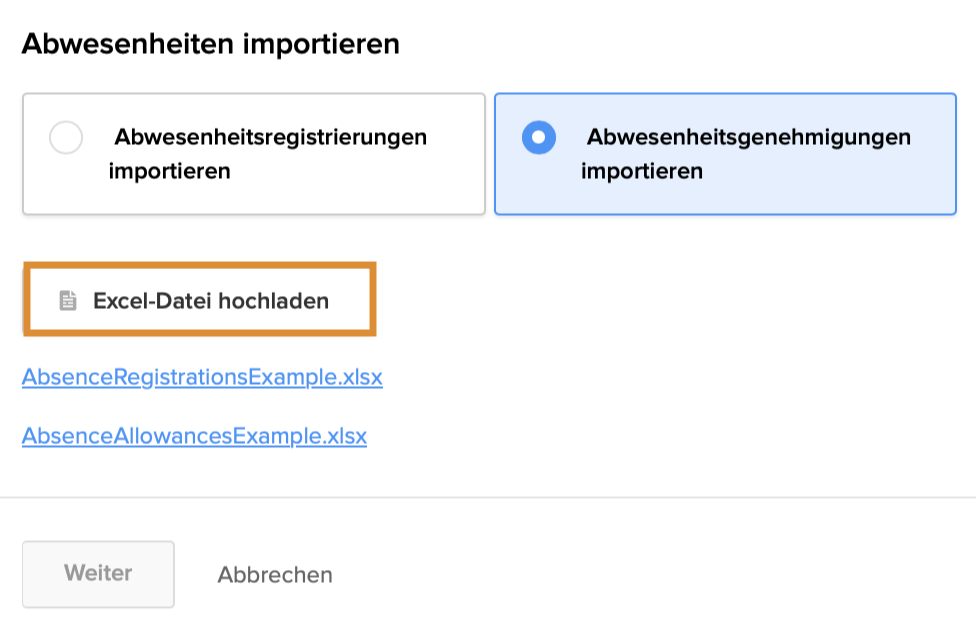The image size is (976, 630).
Task: Click the Abwesenheiten importieren heading
Action: (x=210, y=44)
